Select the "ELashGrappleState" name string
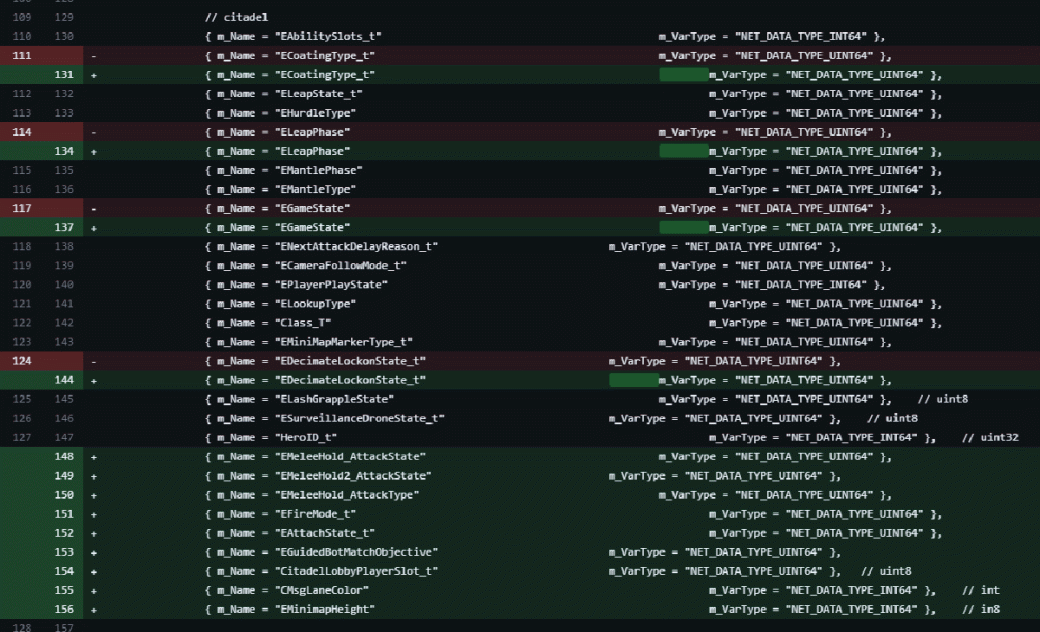1040x632 pixels. [x=334, y=399]
